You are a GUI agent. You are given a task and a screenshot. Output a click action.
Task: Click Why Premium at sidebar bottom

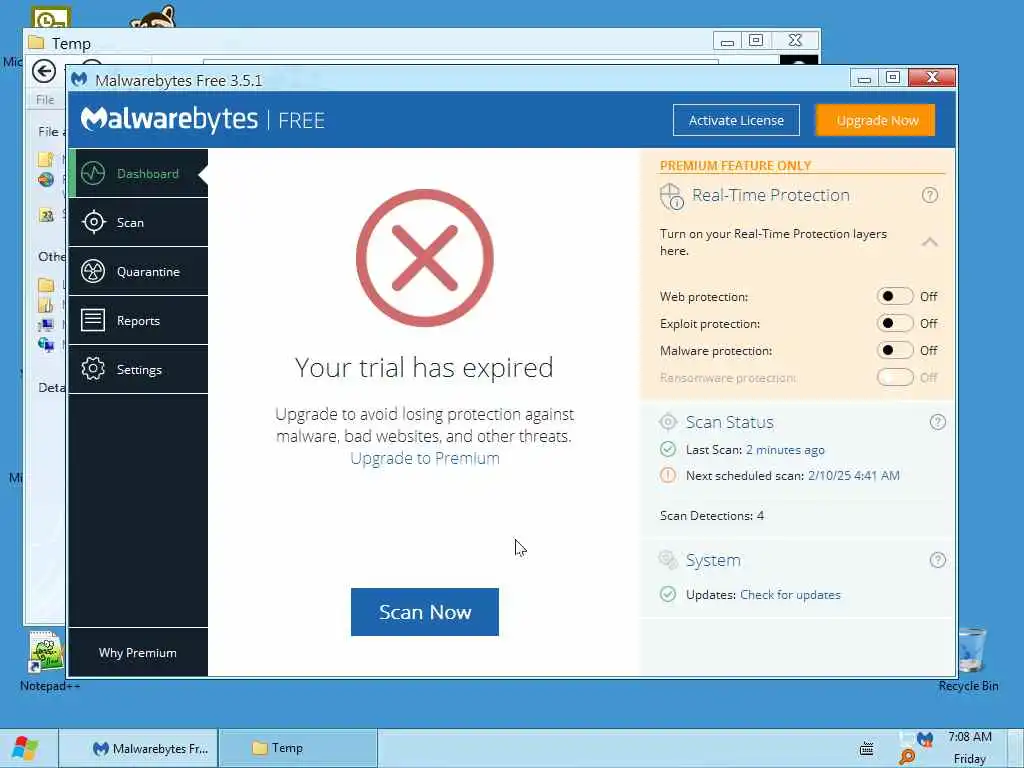coord(138,652)
